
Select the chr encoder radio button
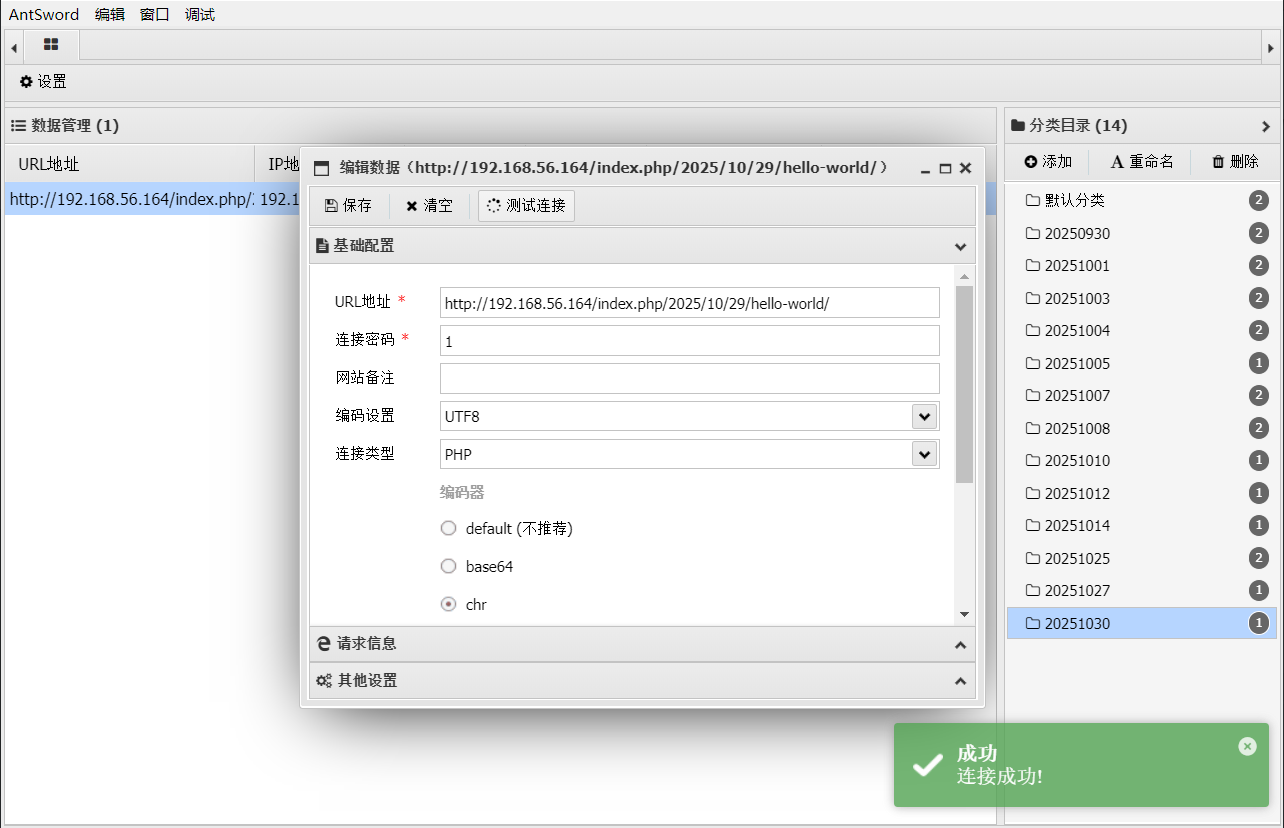pyautogui.click(x=449, y=604)
